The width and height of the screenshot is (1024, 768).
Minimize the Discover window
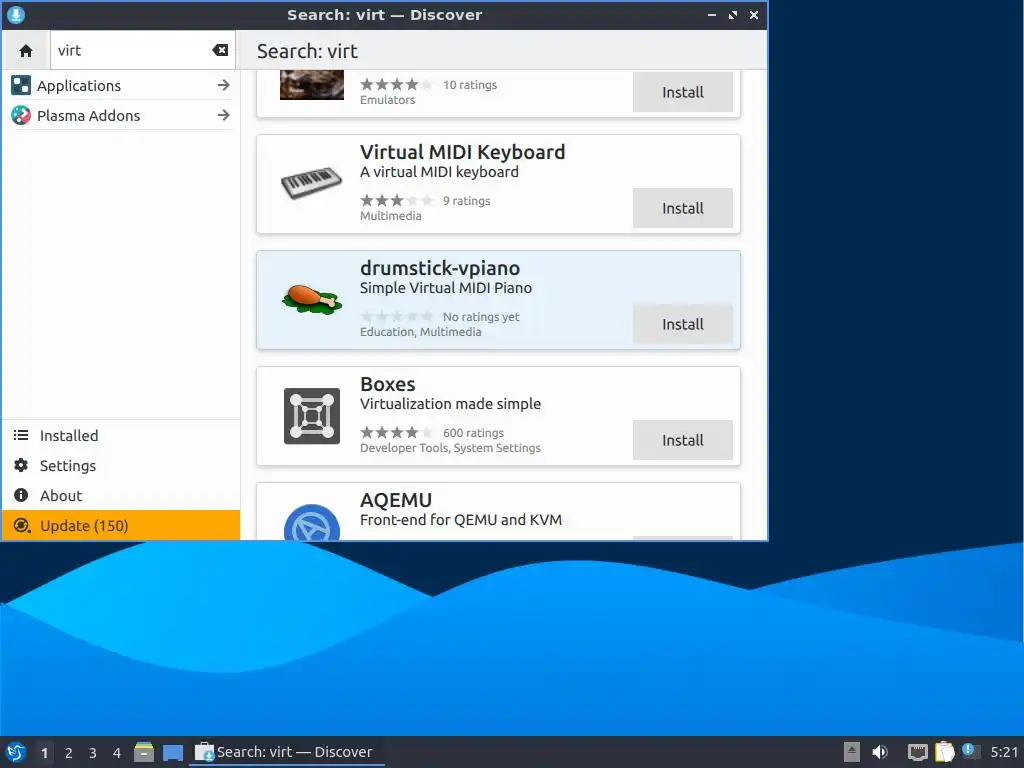tap(712, 14)
